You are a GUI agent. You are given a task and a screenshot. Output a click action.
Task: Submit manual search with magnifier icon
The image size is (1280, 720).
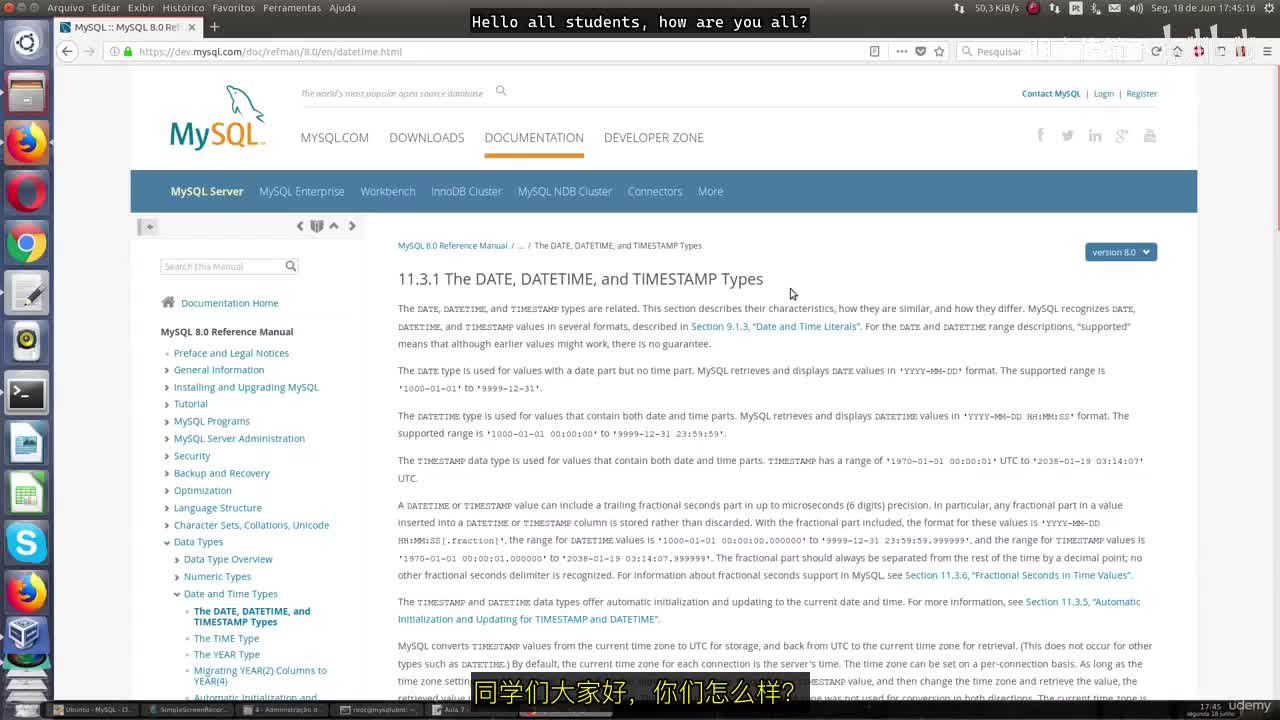[x=291, y=266]
